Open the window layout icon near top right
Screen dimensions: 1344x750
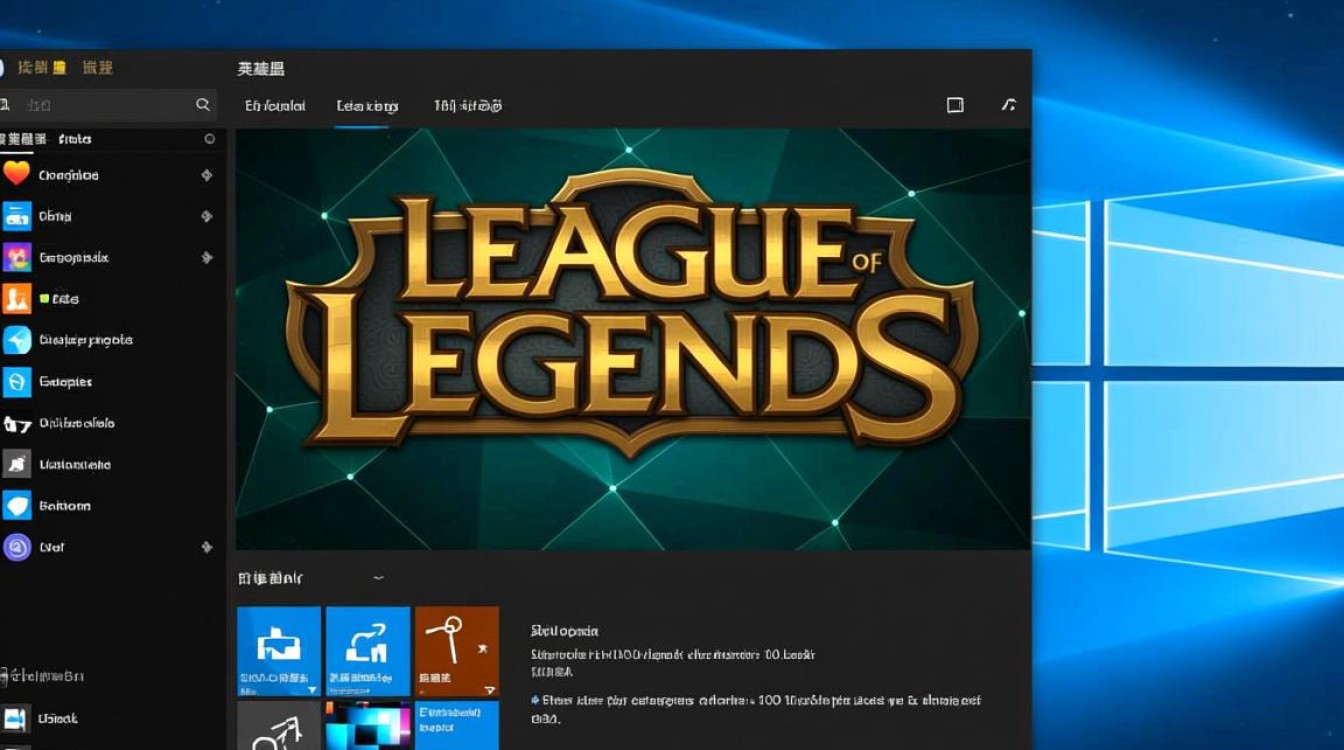[x=956, y=104]
